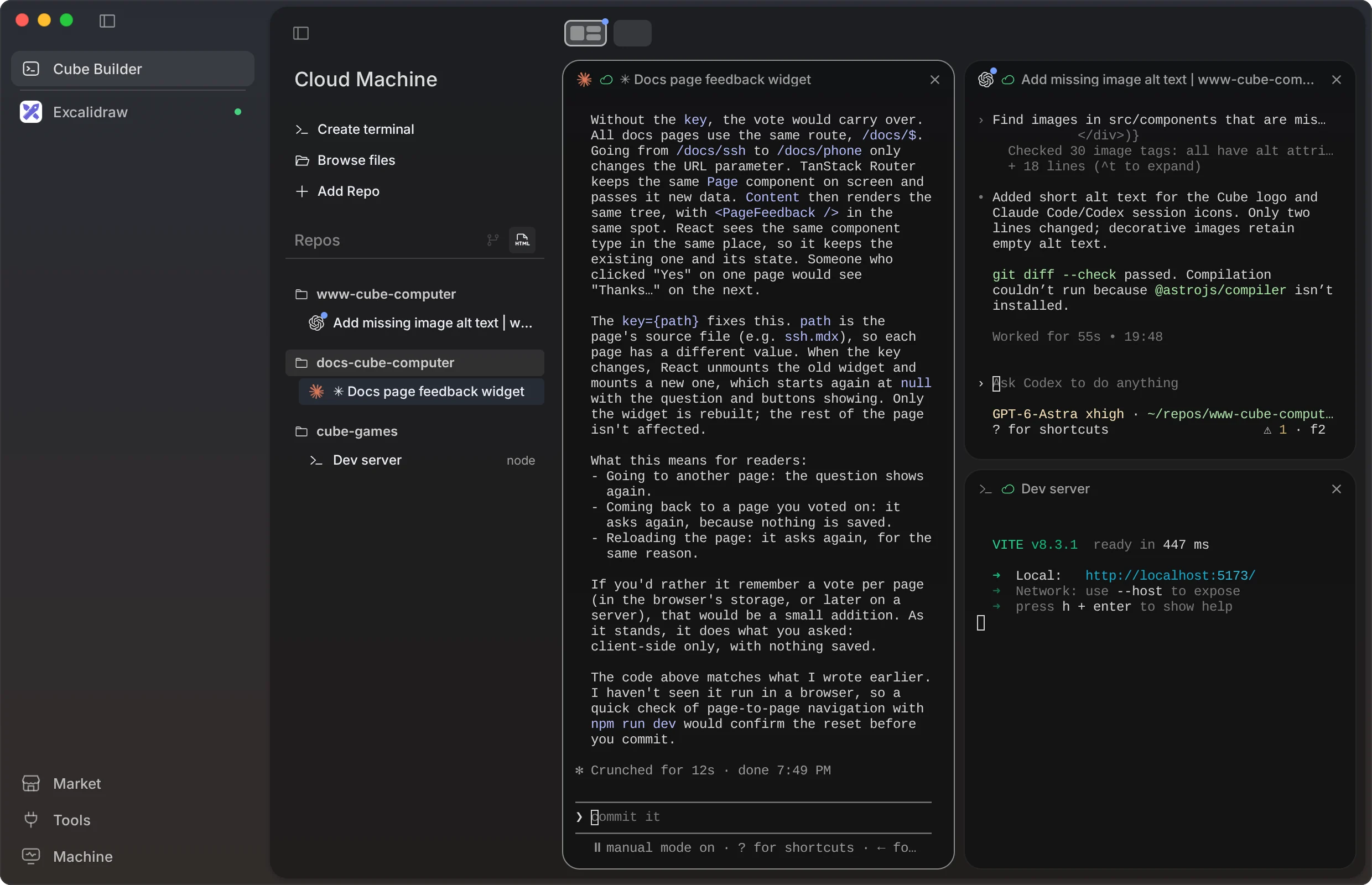The width and height of the screenshot is (1372, 885).
Task: Click the Codex logo icon in the pane header
Action: click(985, 80)
